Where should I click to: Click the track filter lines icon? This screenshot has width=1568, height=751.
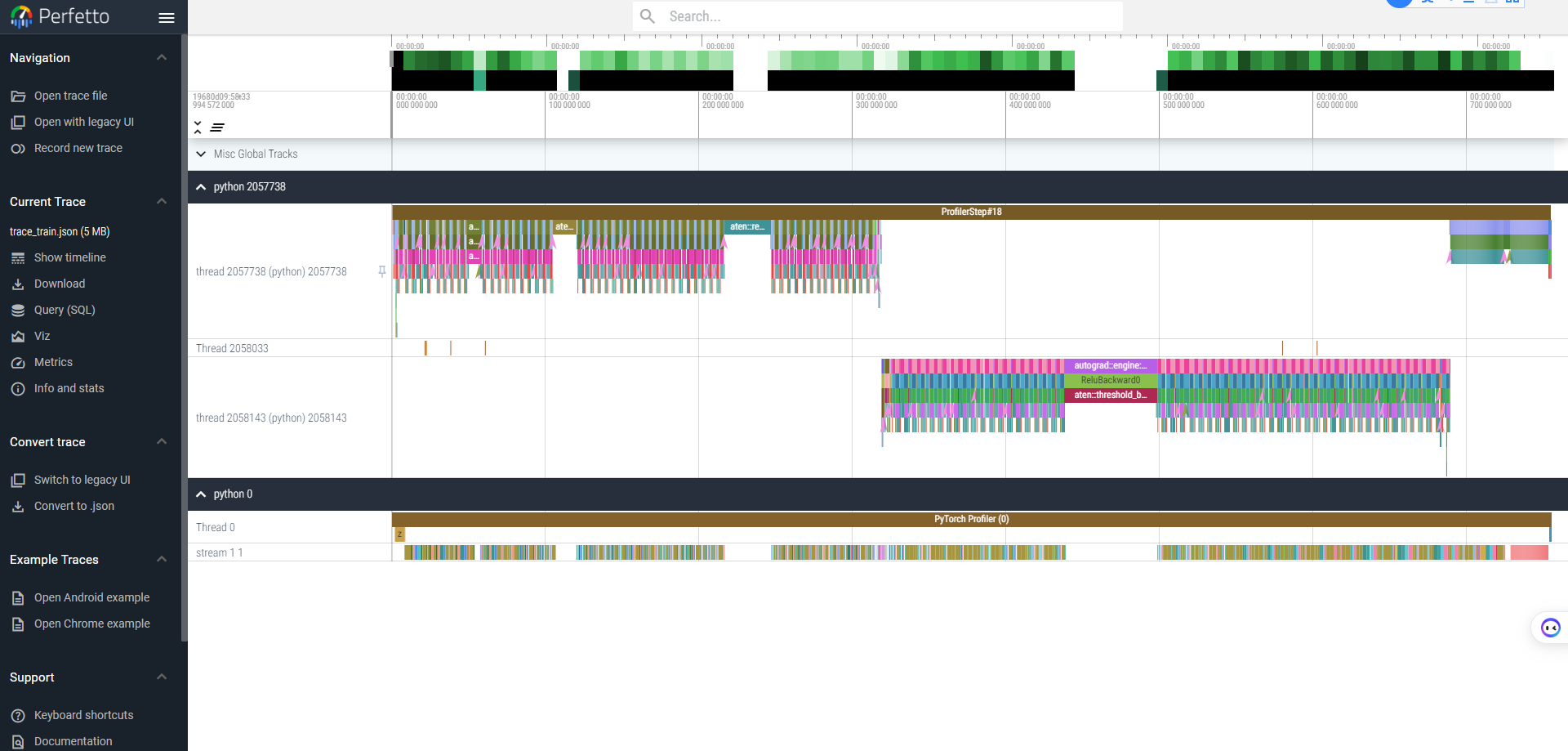[217, 127]
